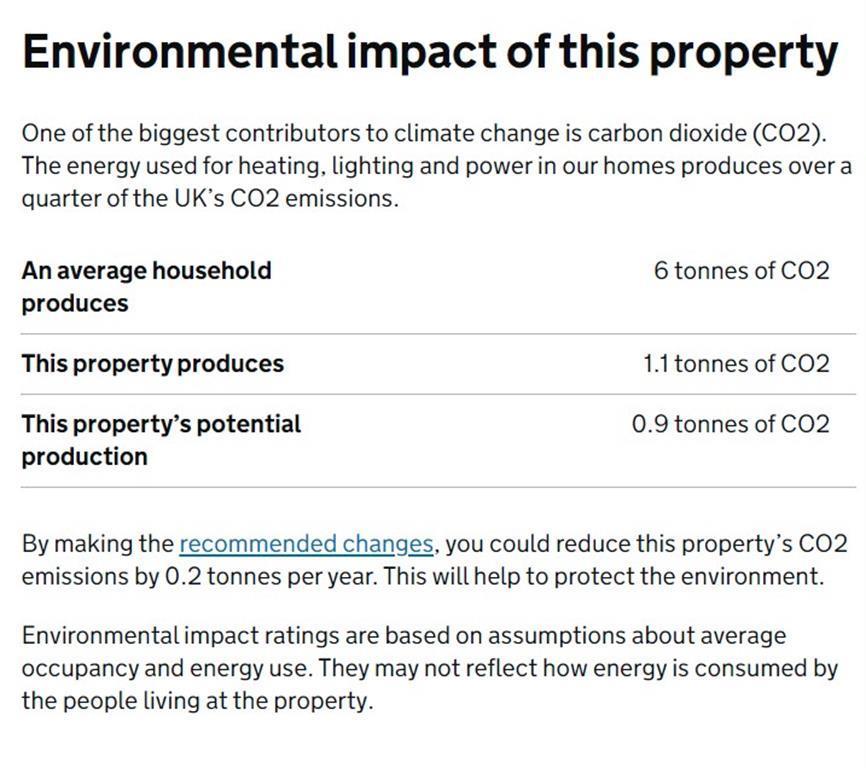Click the text 'quarter of the UK's CO2 emissions'
Viewport: 866px width, 768px height.
(208, 198)
